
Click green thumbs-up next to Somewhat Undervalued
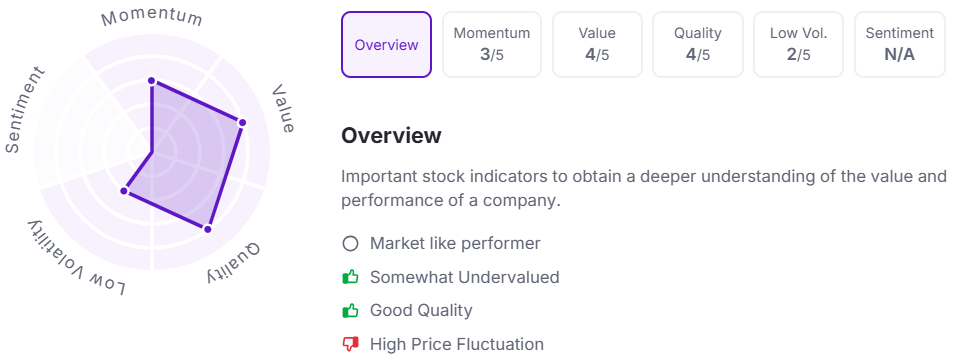pyautogui.click(x=350, y=278)
